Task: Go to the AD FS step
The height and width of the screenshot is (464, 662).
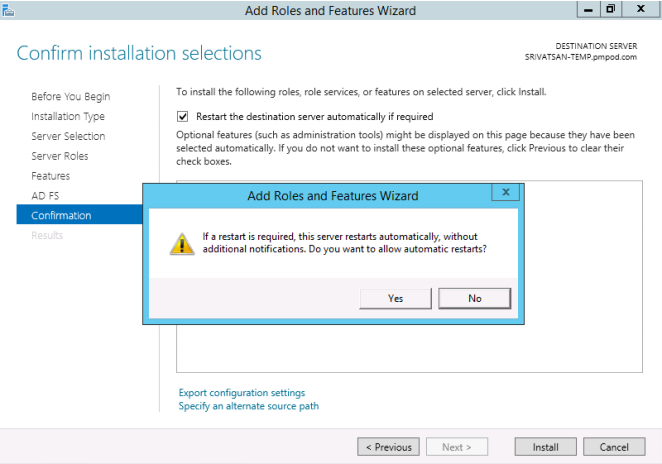Action: [45, 196]
